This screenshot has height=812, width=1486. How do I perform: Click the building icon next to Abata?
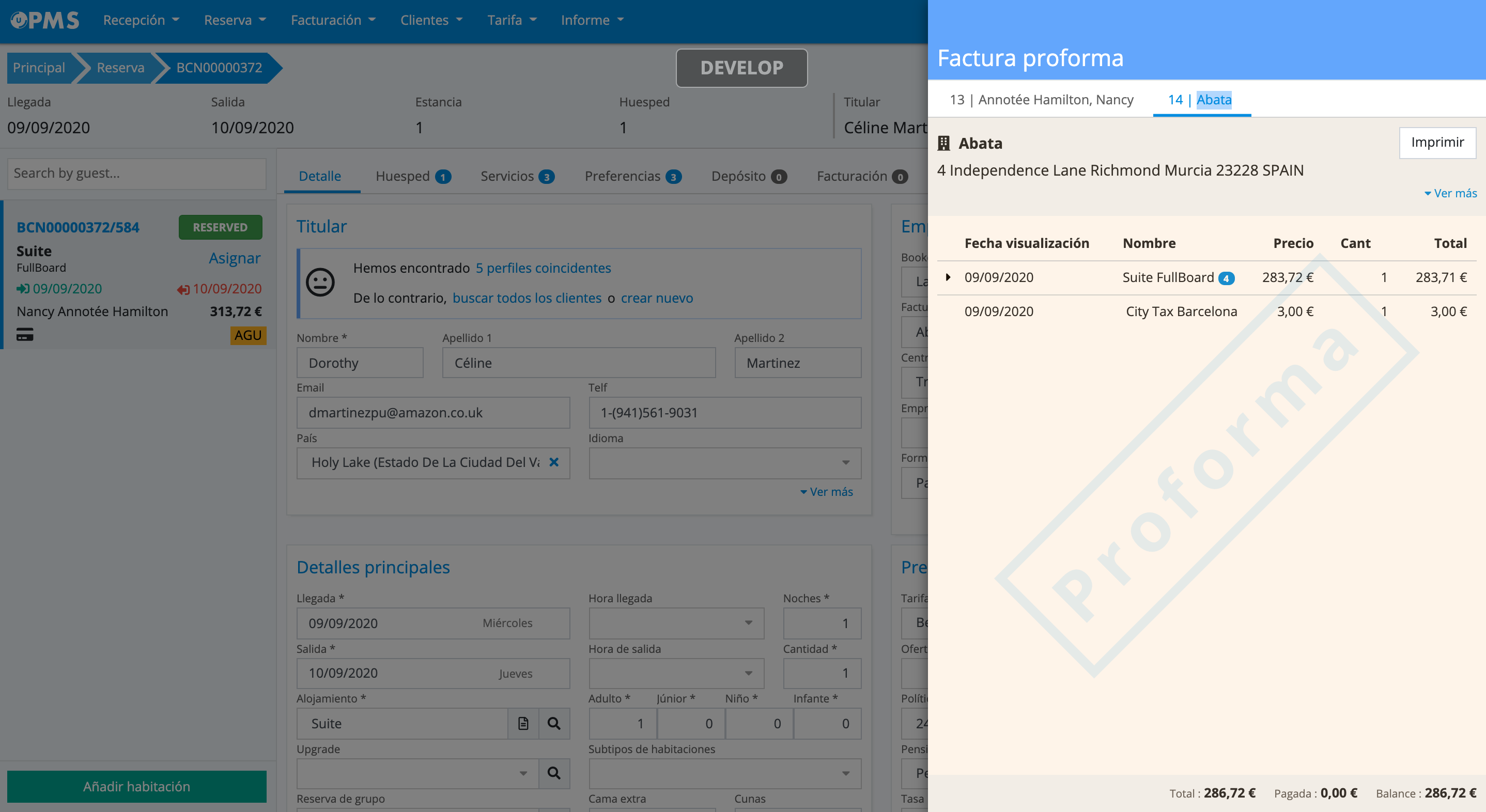click(944, 143)
